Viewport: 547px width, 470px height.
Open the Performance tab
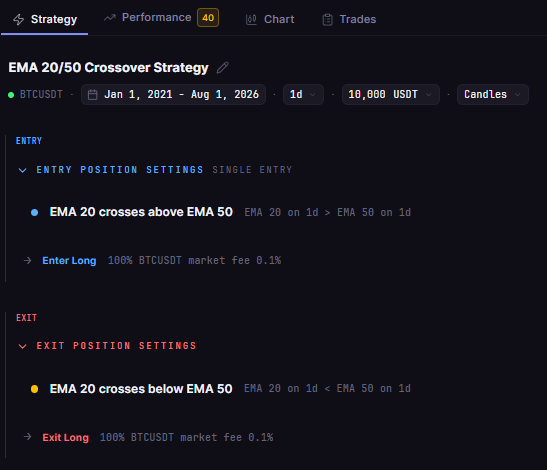[161, 18]
